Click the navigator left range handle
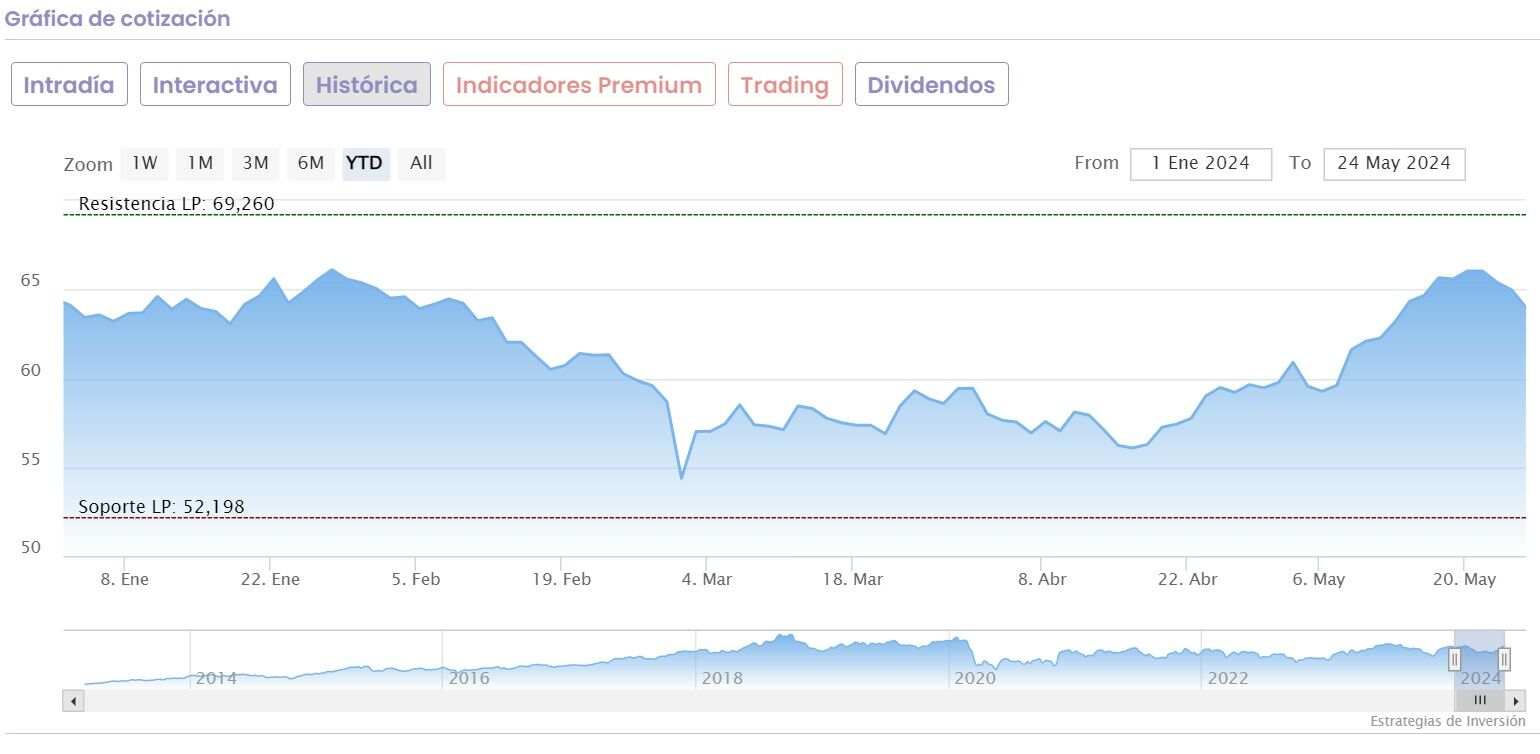 [1455, 659]
